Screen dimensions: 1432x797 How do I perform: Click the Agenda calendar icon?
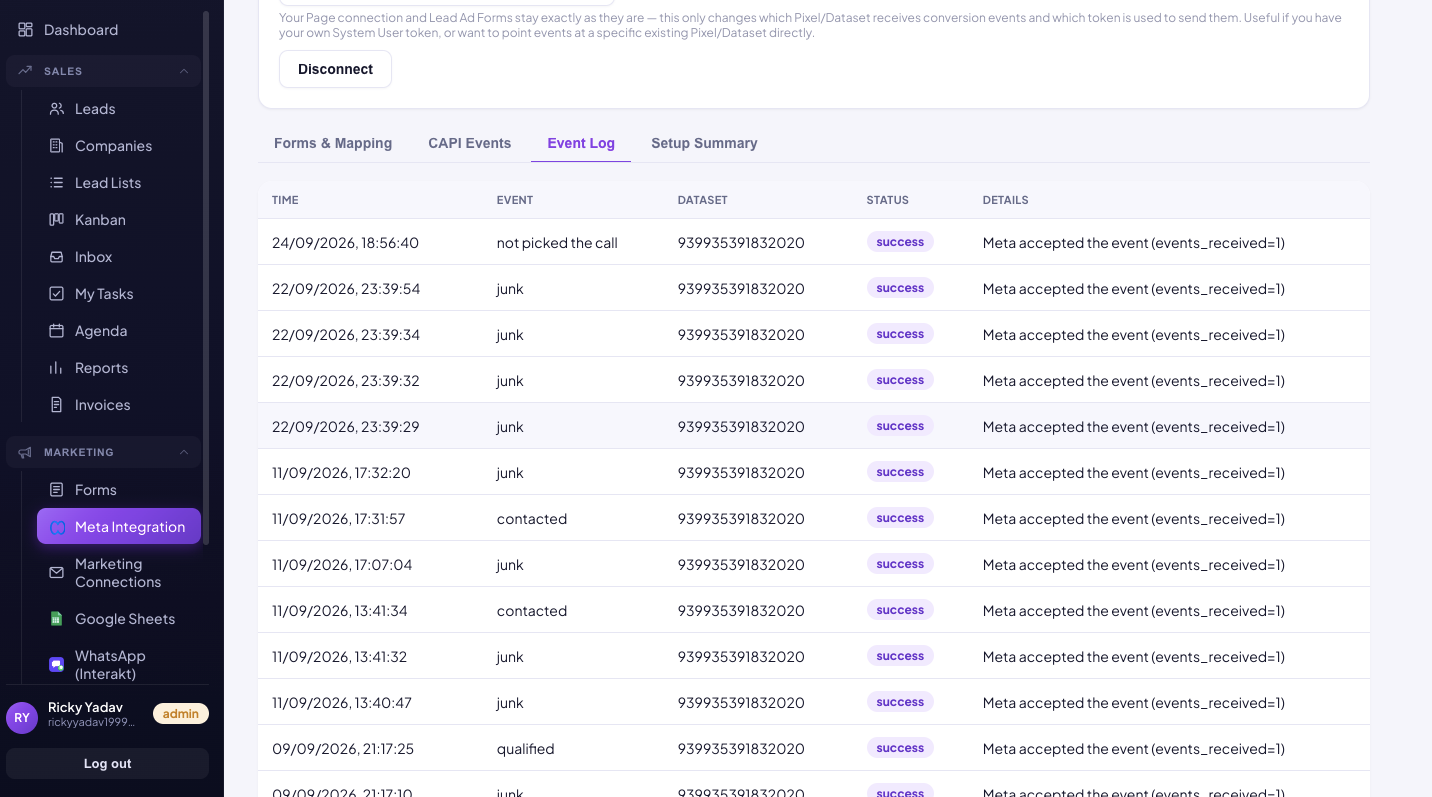[57, 331]
